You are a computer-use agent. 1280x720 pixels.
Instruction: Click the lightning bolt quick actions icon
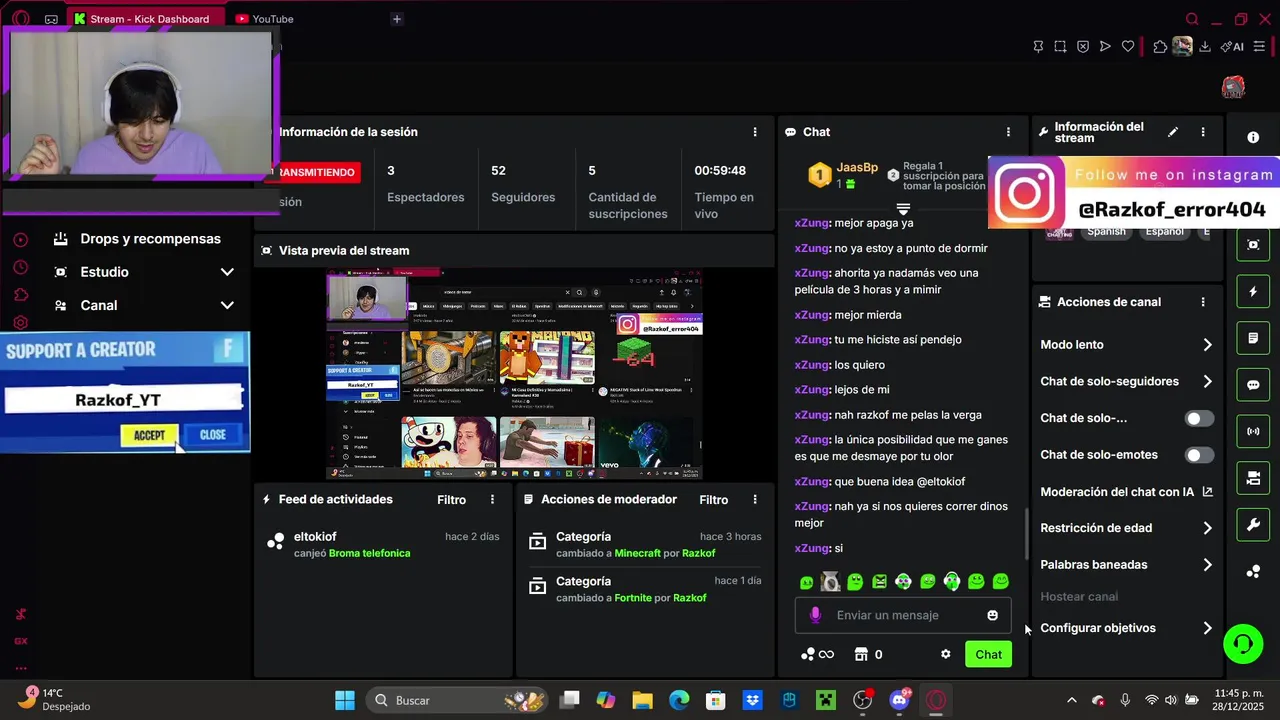pyautogui.click(x=1253, y=292)
